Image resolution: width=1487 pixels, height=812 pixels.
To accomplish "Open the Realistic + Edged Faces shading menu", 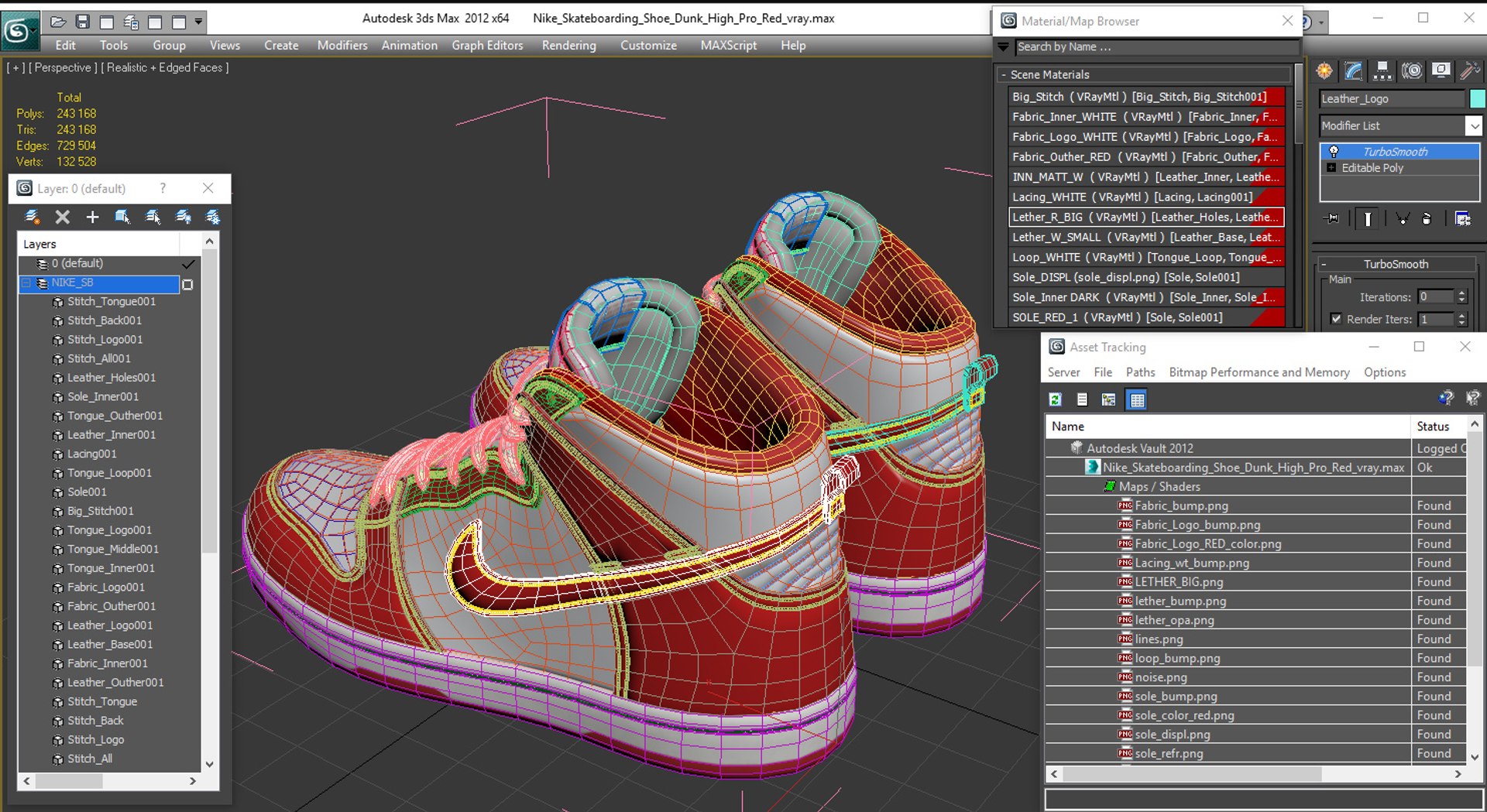I will click(x=165, y=68).
